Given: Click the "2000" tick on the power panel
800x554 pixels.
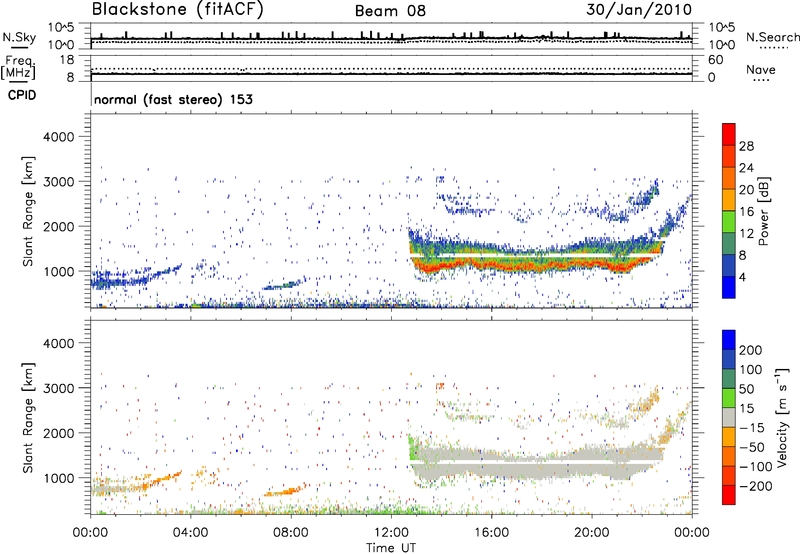Looking at the screenshot, I should pyautogui.click(x=58, y=226).
